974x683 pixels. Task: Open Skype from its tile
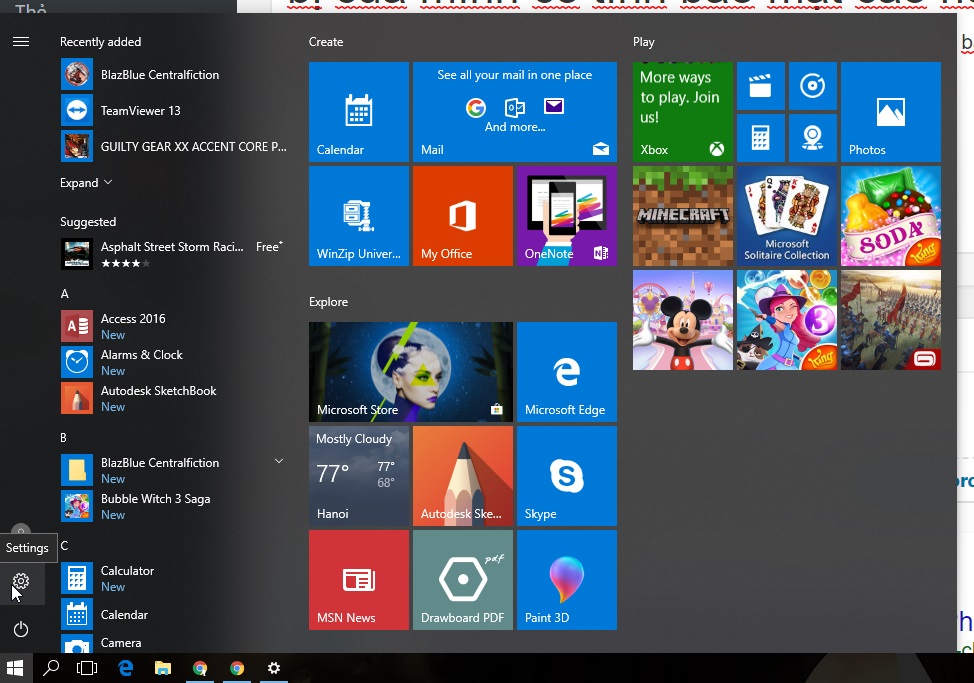tap(566, 475)
